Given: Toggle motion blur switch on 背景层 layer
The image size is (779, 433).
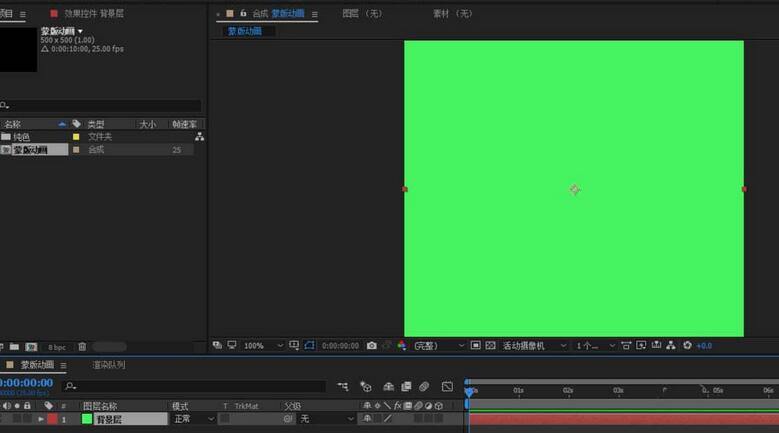Looking at the screenshot, I should [418, 419].
